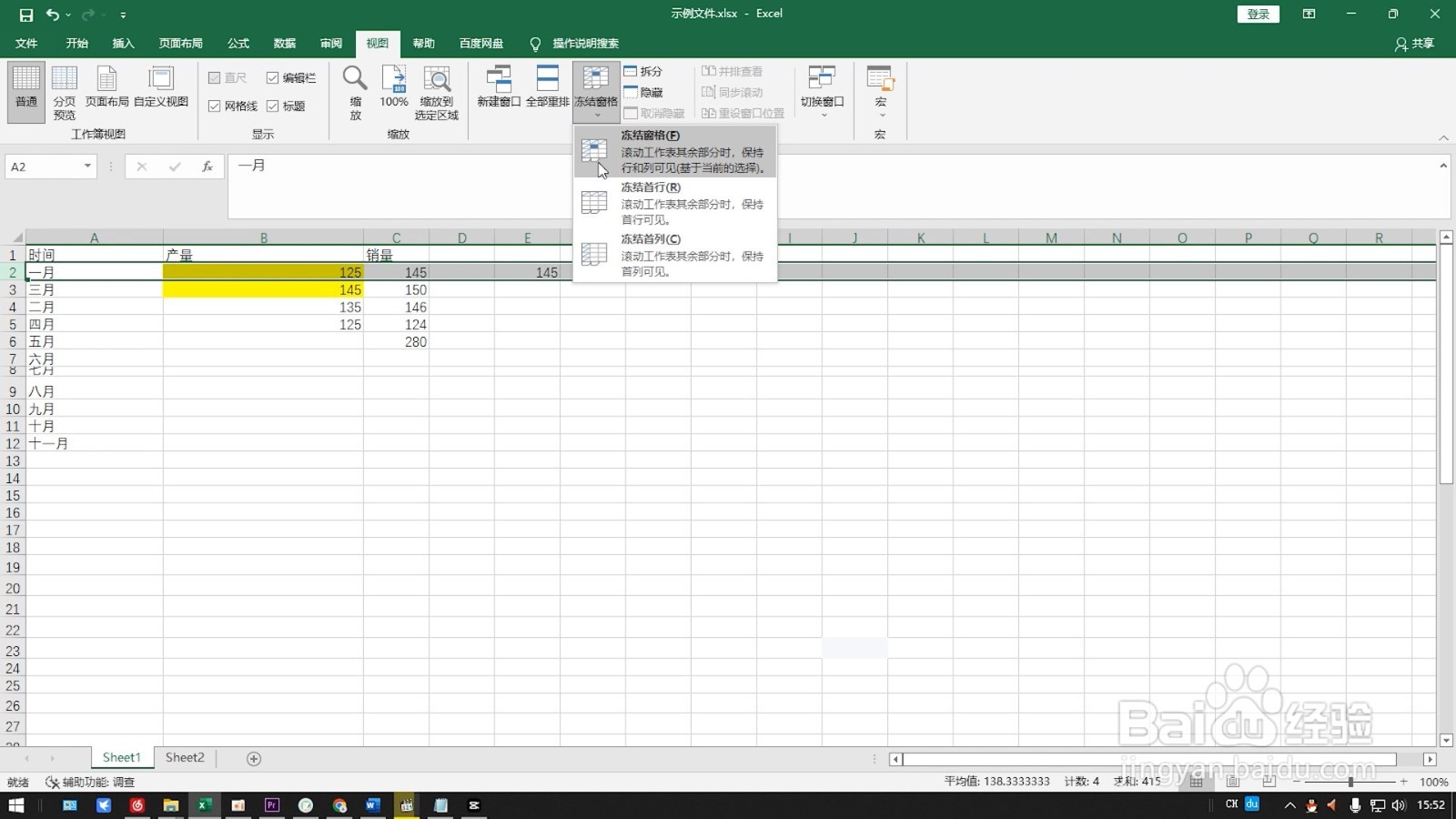Toggle the Ruler (直尺) checkbox
The height and width of the screenshot is (819, 1456).
[x=227, y=78]
